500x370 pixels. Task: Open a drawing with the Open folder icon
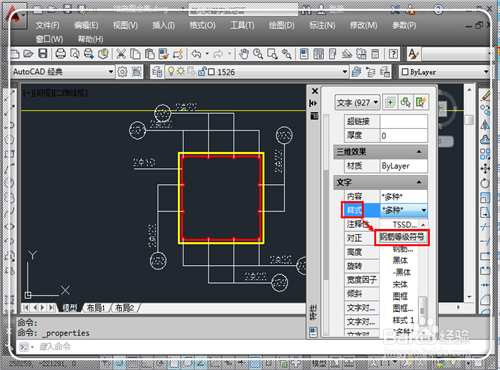pos(28,53)
